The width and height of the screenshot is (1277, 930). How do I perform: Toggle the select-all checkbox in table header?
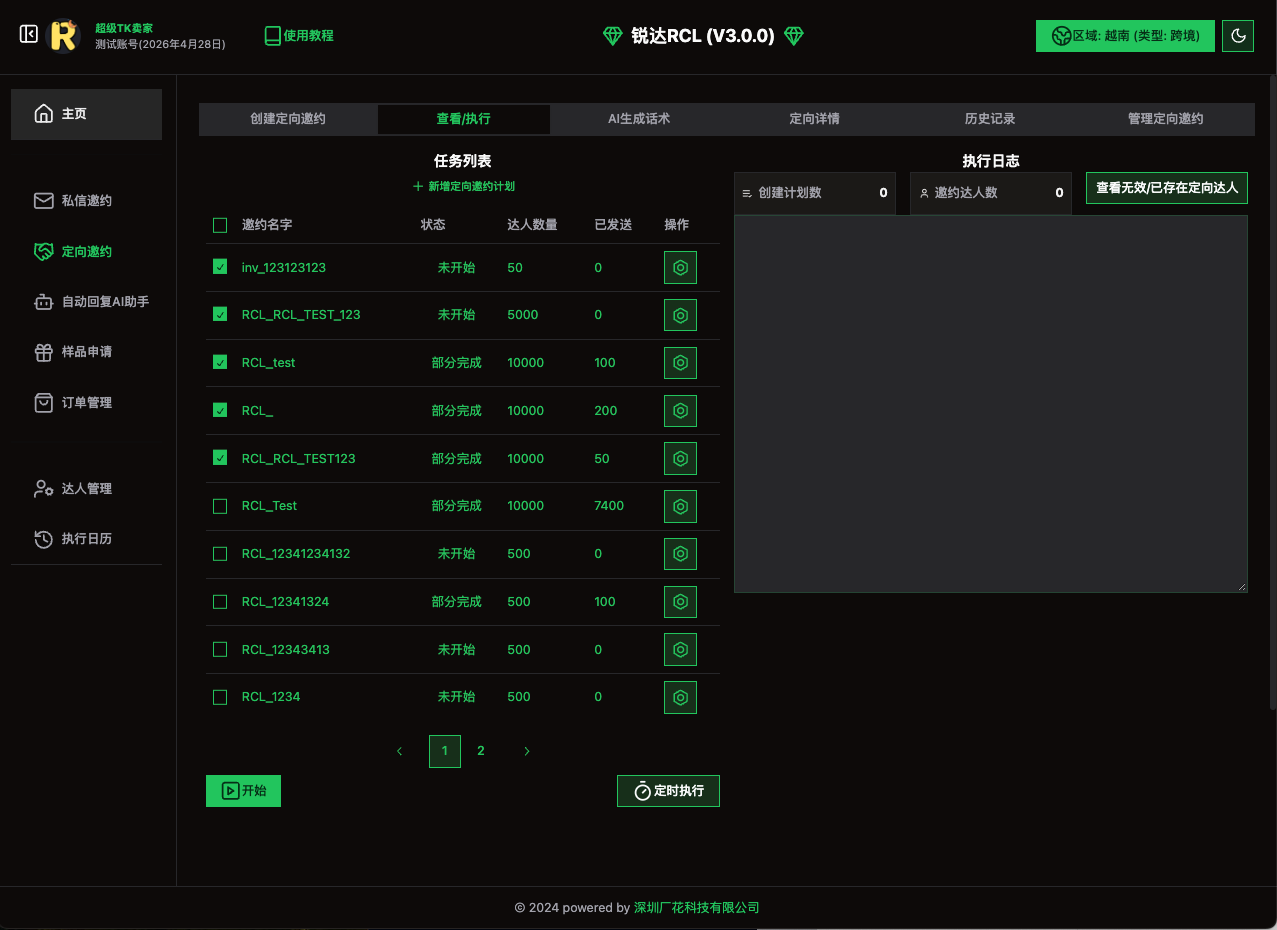pyautogui.click(x=220, y=225)
